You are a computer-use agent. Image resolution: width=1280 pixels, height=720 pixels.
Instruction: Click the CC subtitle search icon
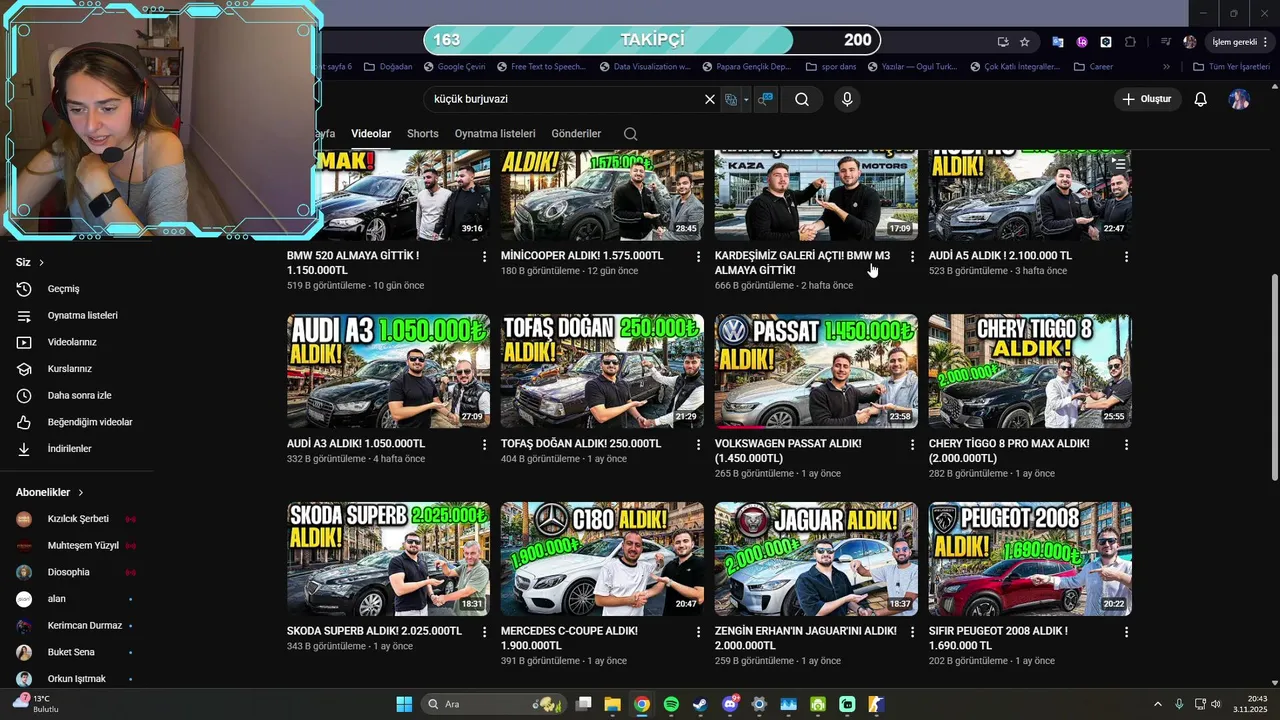pyautogui.click(x=766, y=100)
